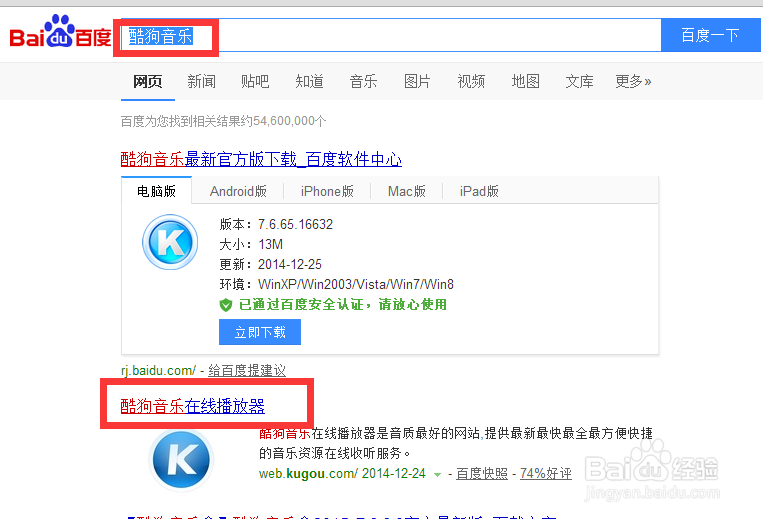Open the 音乐 tab
This screenshot has width=763, height=519.
click(x=363, y=81)
